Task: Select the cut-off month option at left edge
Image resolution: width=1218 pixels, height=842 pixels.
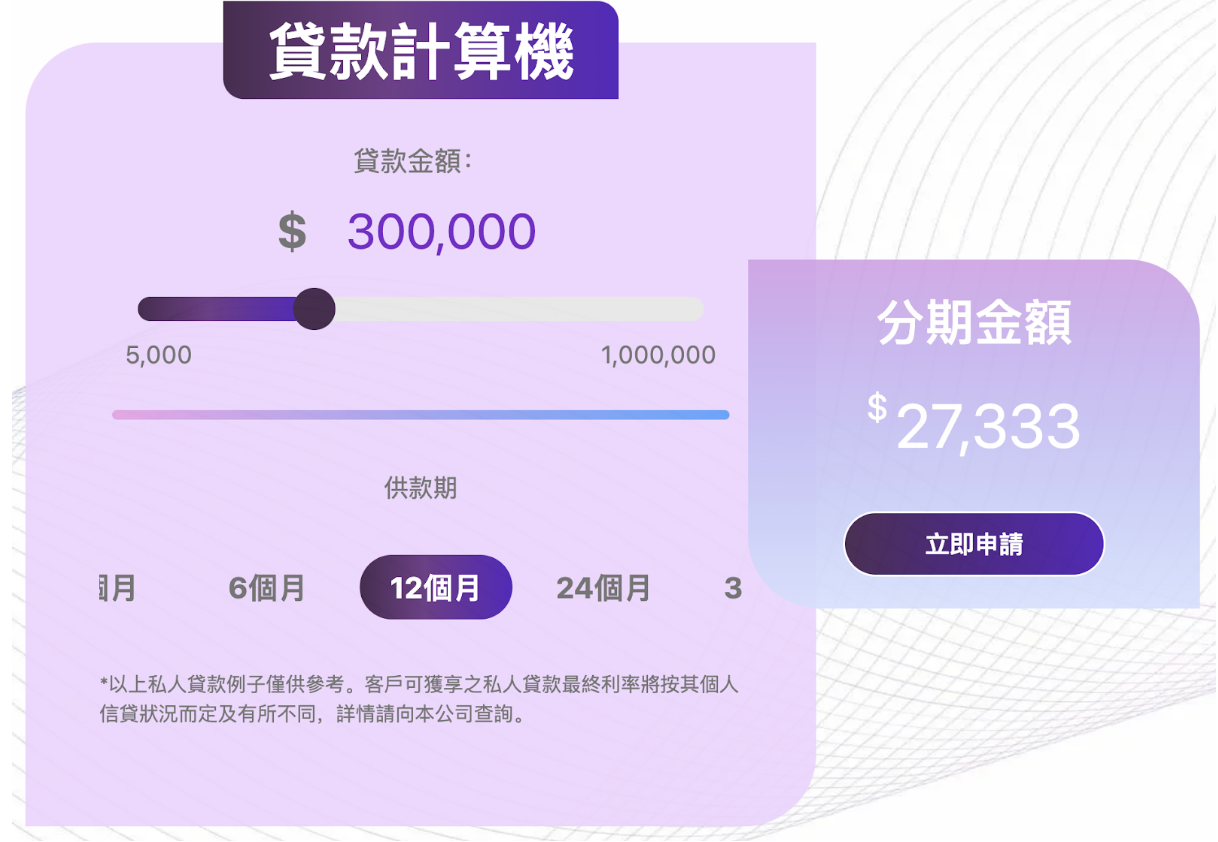Action: point(117,588)
